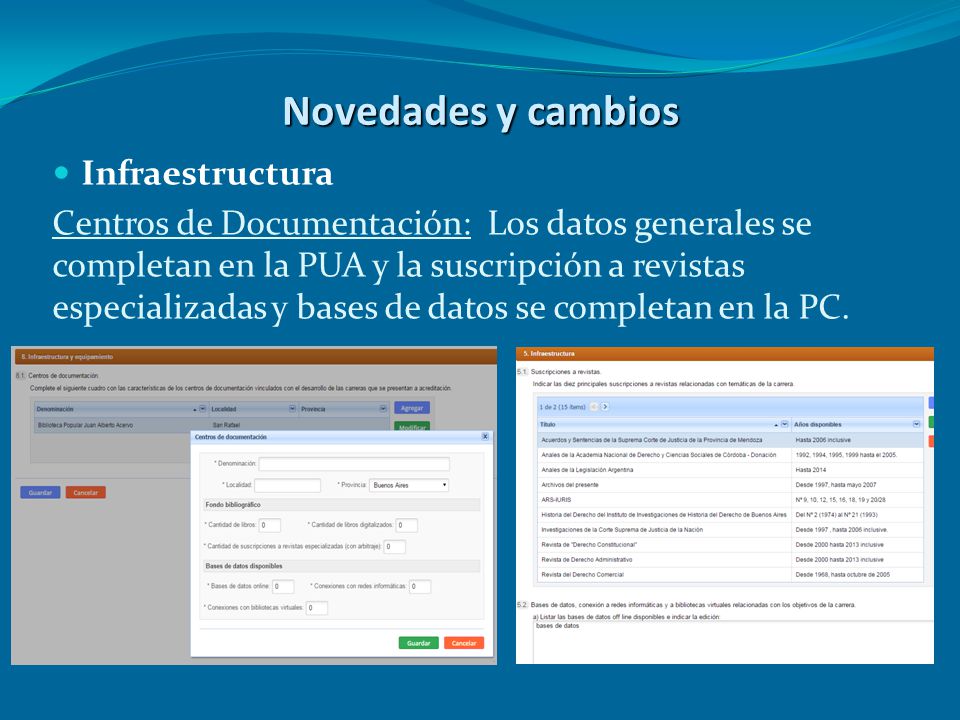Click the green Modificar button
Screen dimensions: 960x720
pyautogui.click(x=412, y=427)
